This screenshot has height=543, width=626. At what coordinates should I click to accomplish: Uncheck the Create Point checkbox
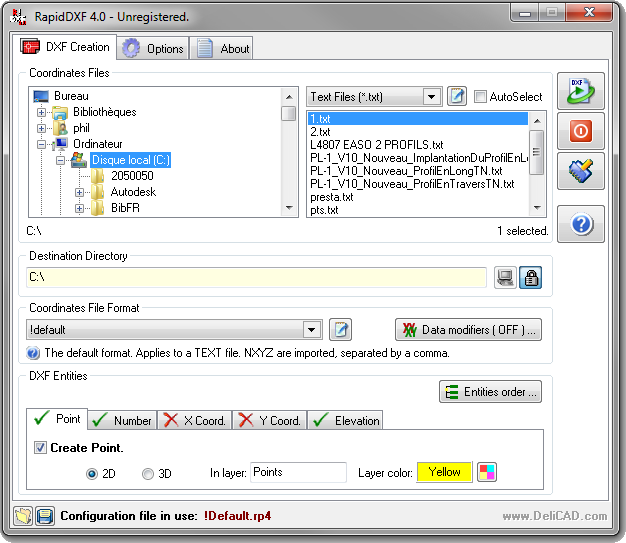pyautogui.click(x=40, y=448)
